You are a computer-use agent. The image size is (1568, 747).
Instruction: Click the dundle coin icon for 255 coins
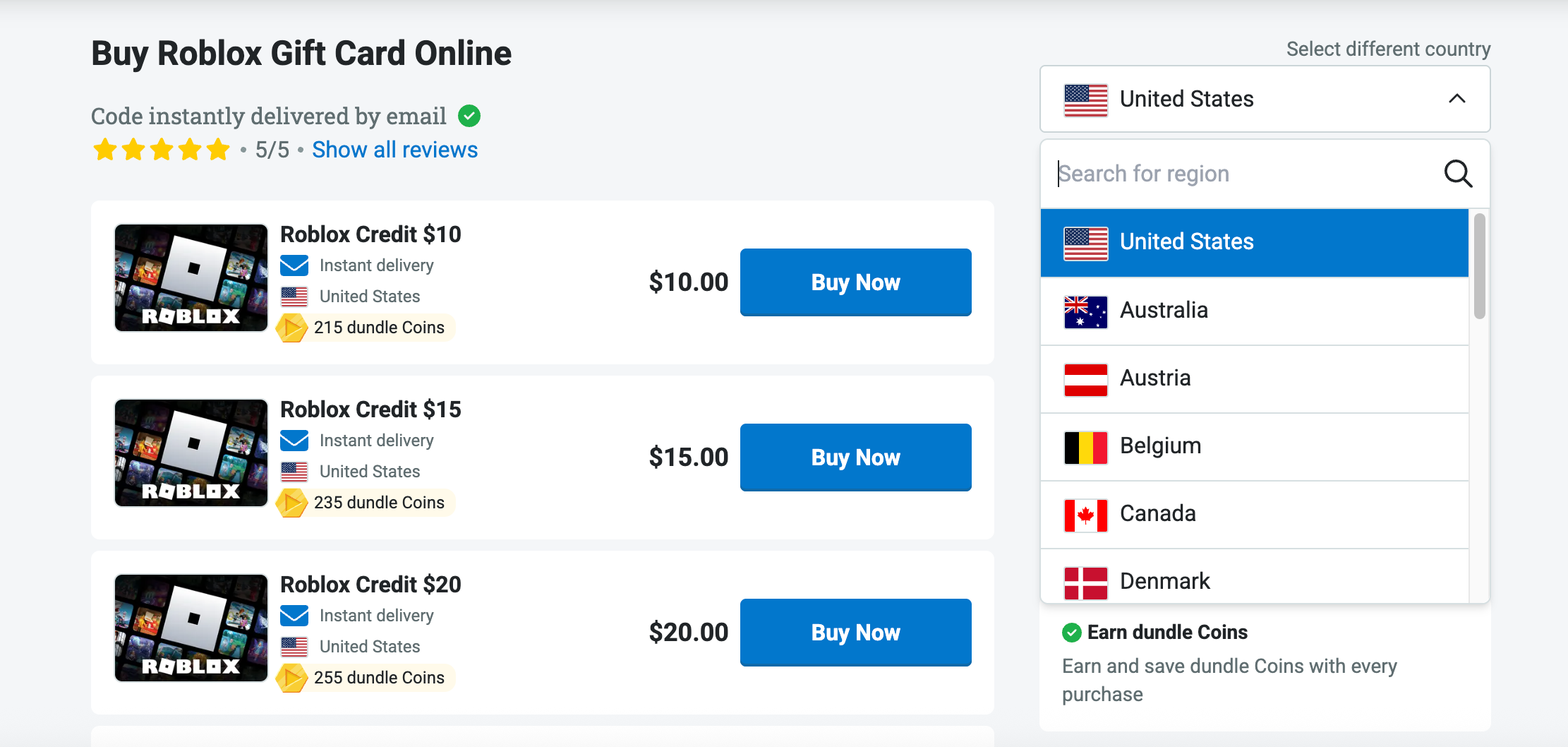(291, 678)
